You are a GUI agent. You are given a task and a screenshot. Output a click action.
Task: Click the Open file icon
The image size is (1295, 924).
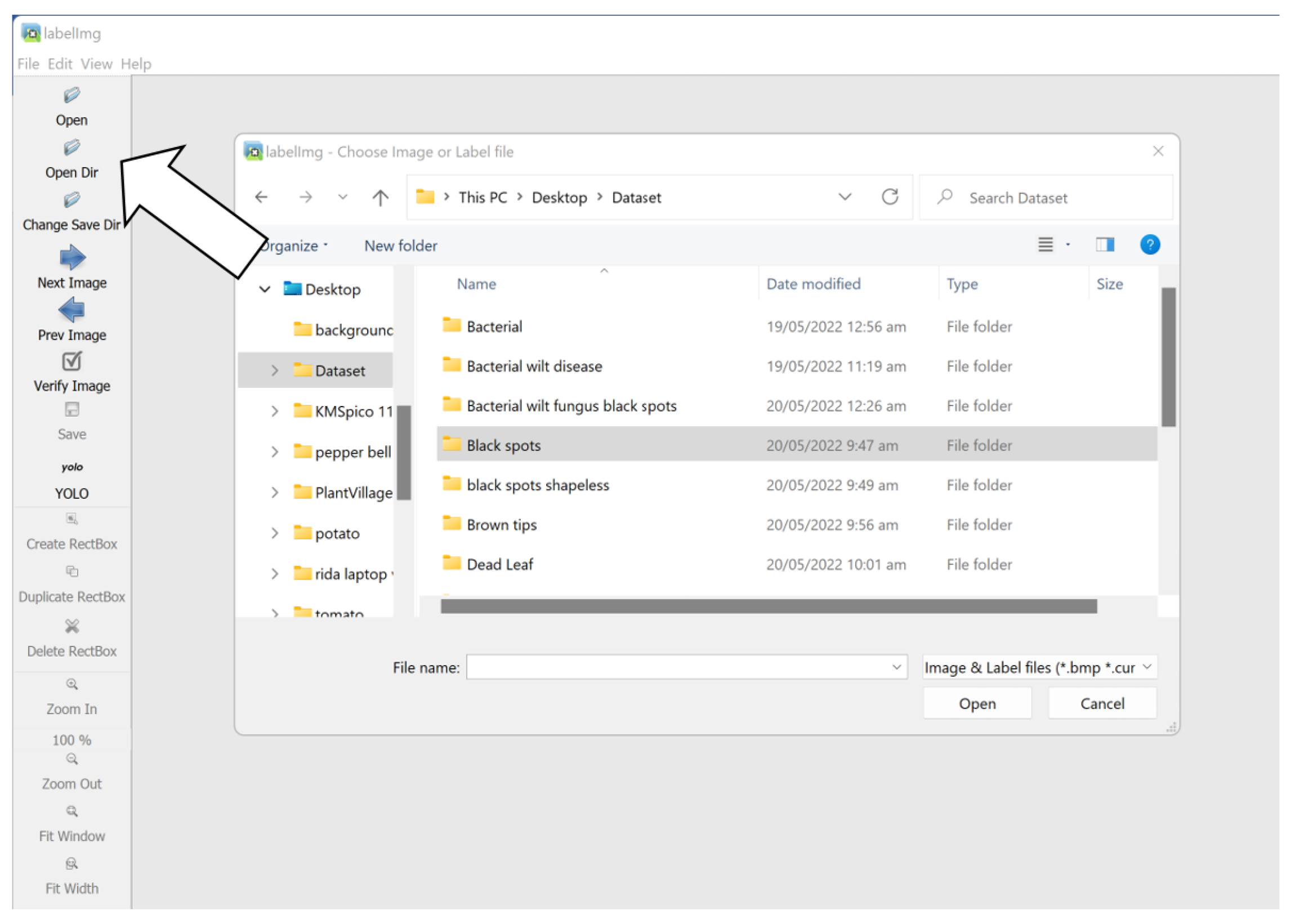coord(72,96)
